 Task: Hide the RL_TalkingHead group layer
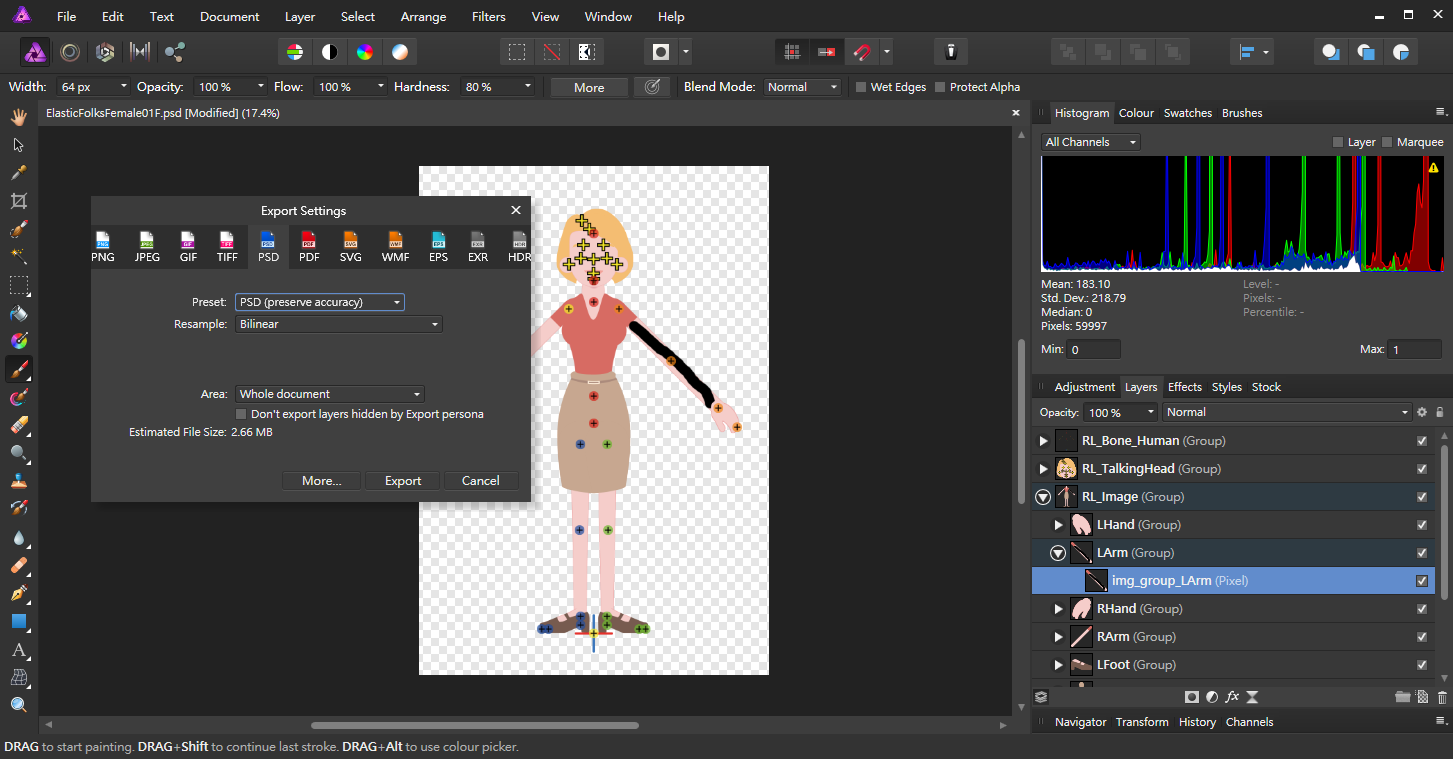[x=1422, y=469]
